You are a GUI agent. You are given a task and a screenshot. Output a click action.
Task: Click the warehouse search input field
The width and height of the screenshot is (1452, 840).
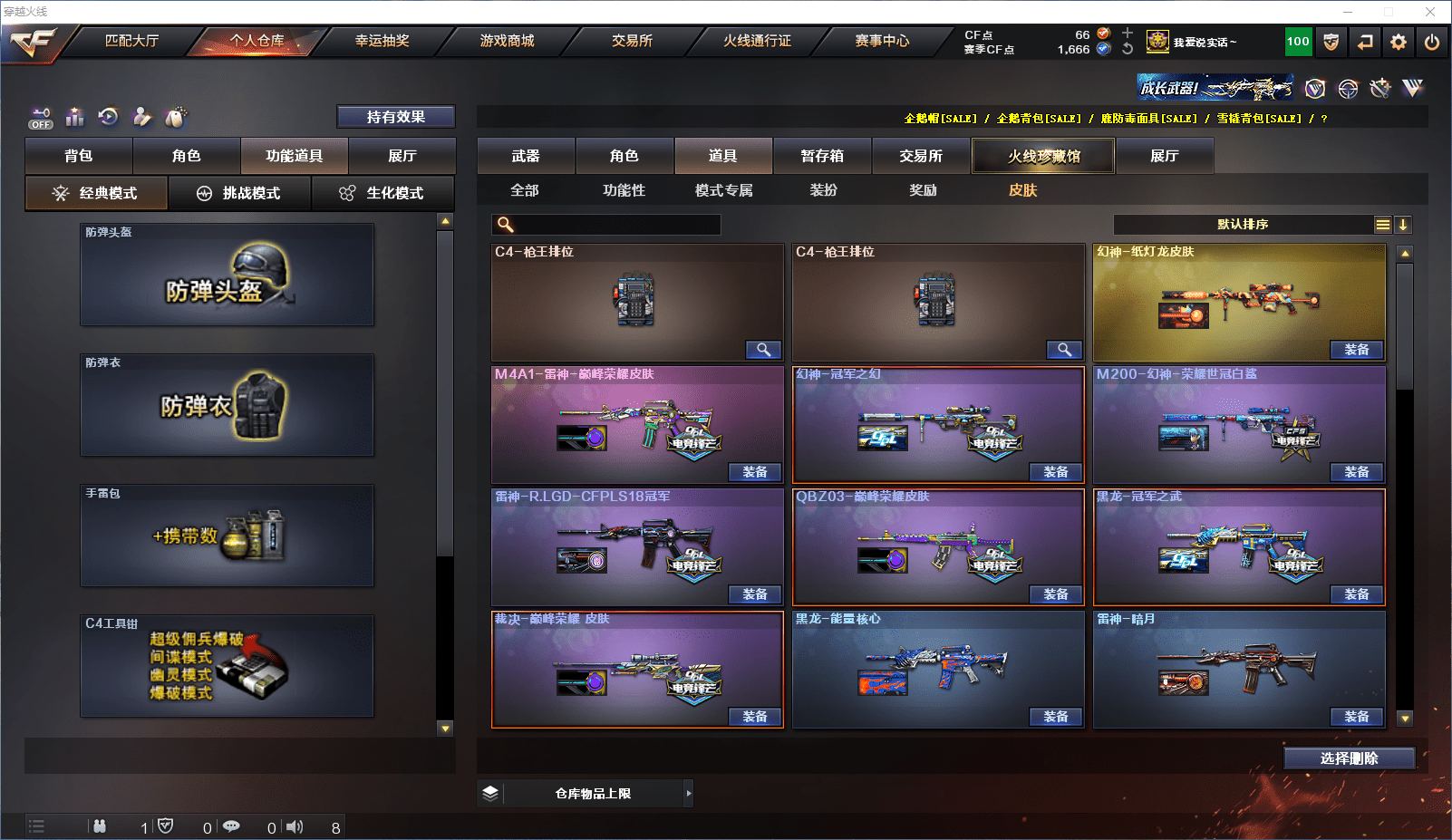606,225
